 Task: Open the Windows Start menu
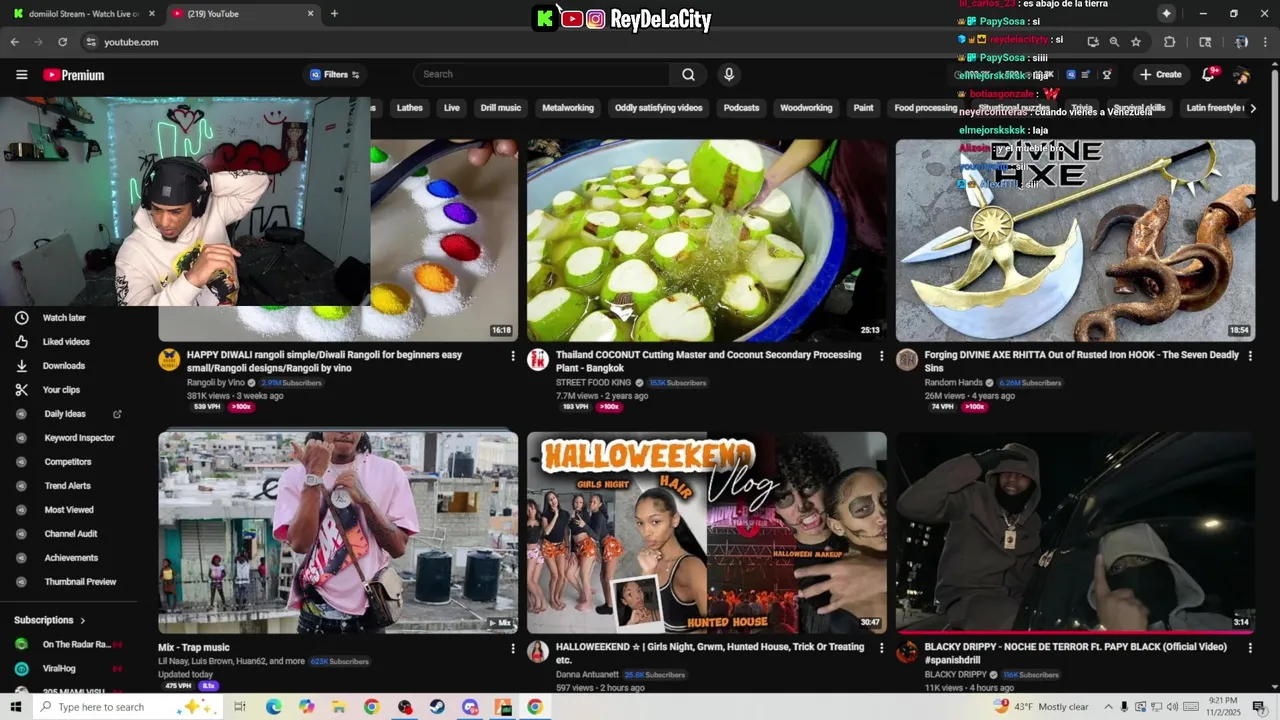[x=16, y=707]
